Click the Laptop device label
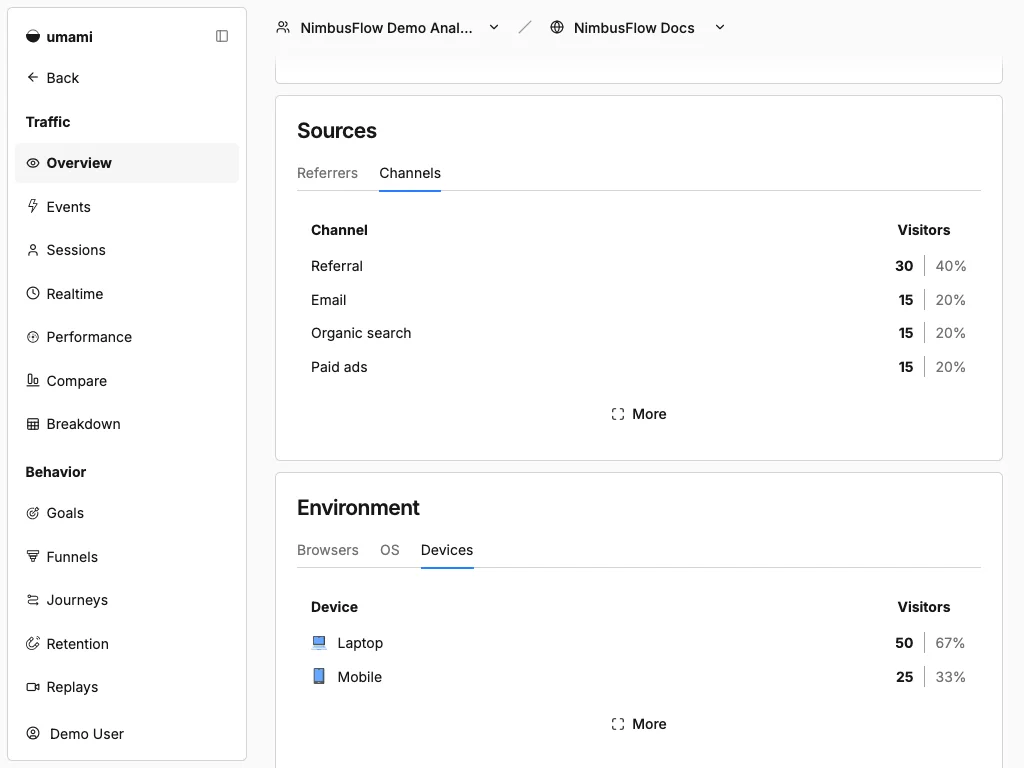 (x=360, y=643)
